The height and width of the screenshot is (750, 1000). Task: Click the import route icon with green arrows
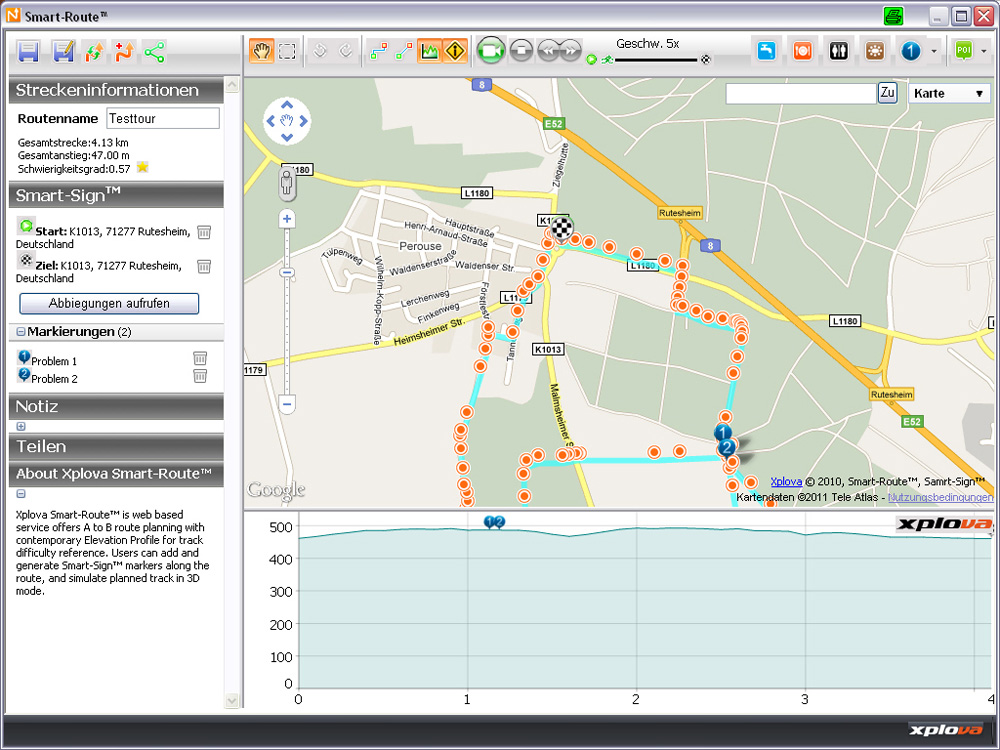(94, 52)
